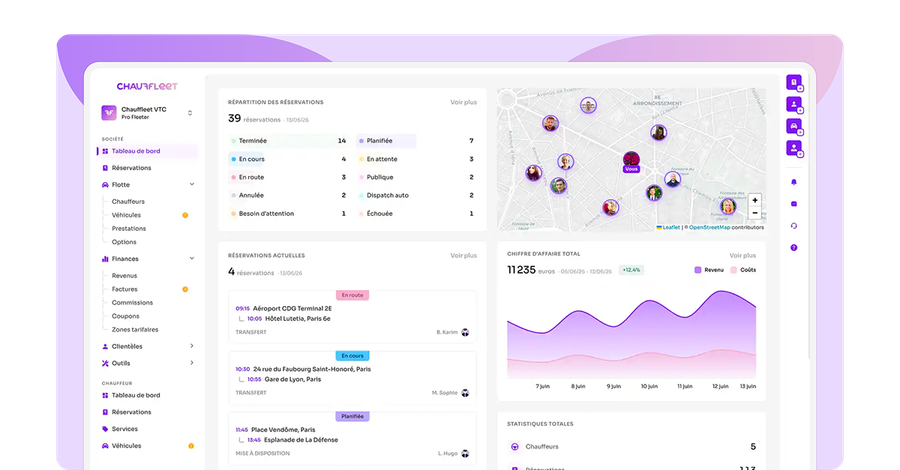Expand the Outils section chevron
This screenshot has height=470, width=900.
pyautogui.click(x=192, y=363)
